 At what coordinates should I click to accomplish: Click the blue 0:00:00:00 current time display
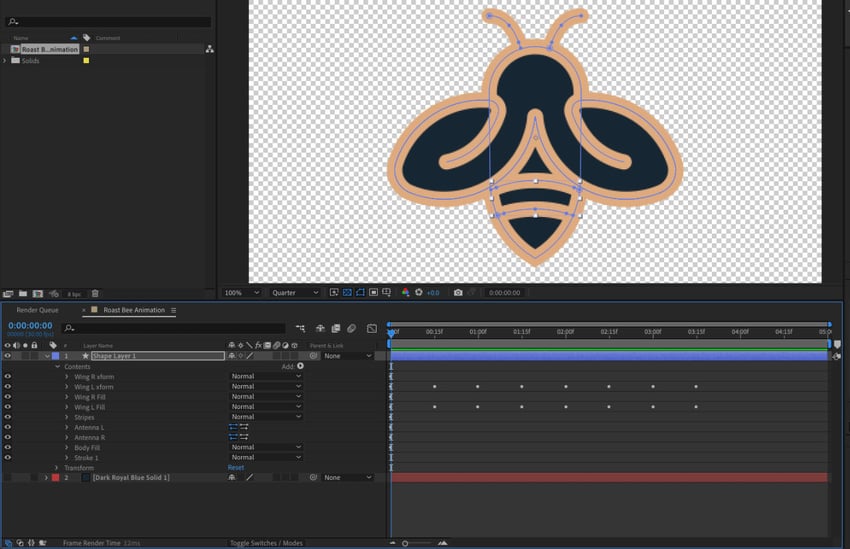pos(30,326)
